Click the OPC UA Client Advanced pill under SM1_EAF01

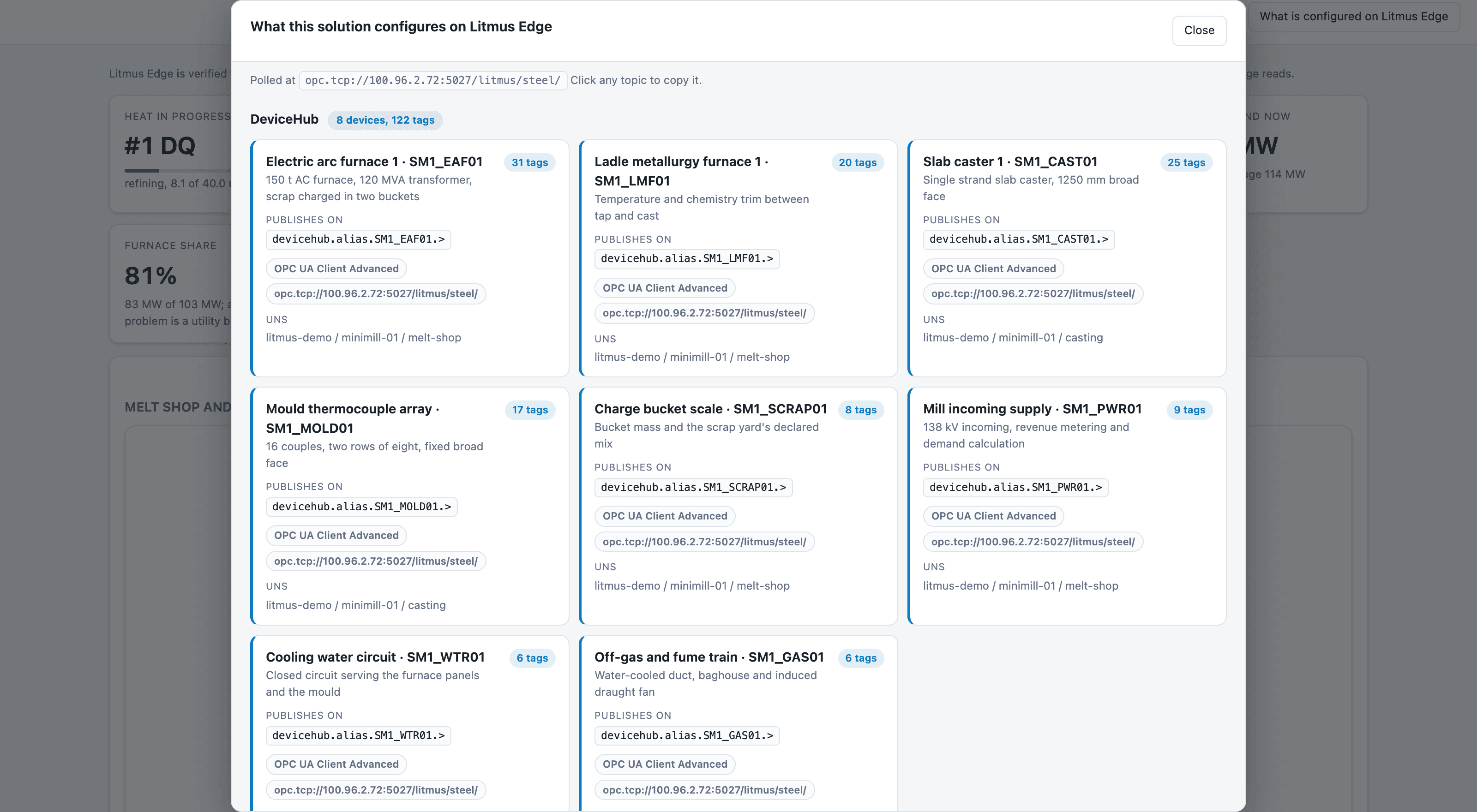pyautogui.click(x=336, y=269)
